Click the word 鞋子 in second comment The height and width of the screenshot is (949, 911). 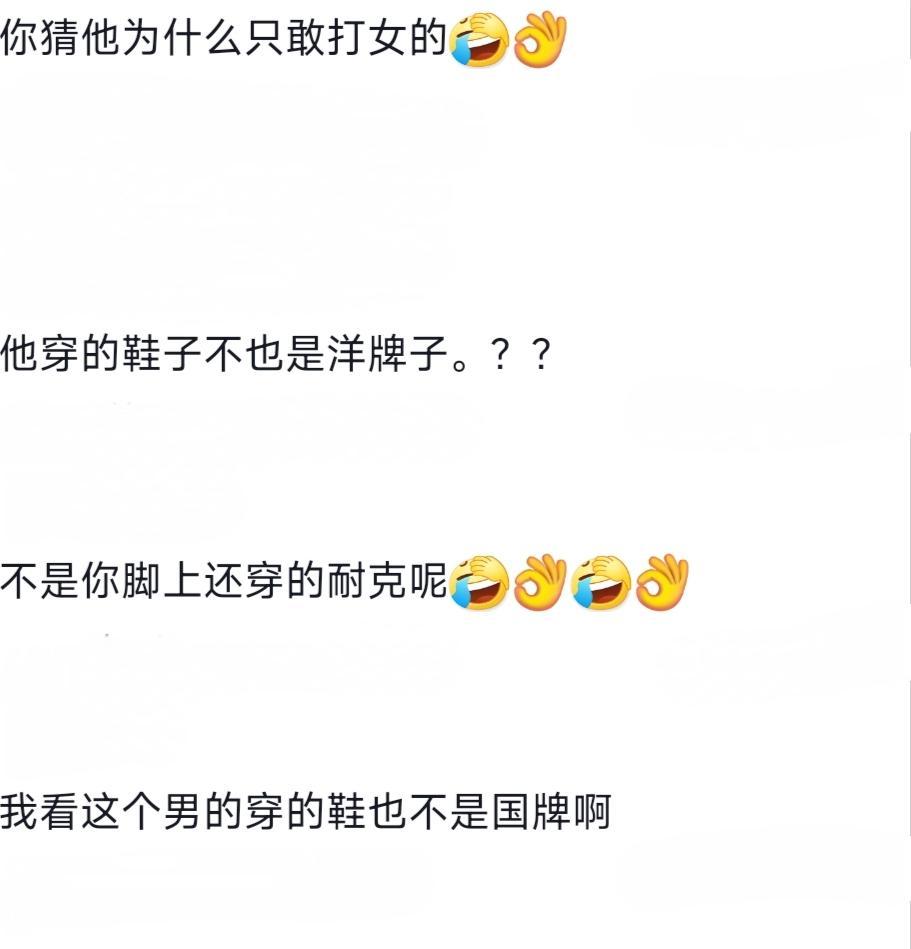point(162,354)
